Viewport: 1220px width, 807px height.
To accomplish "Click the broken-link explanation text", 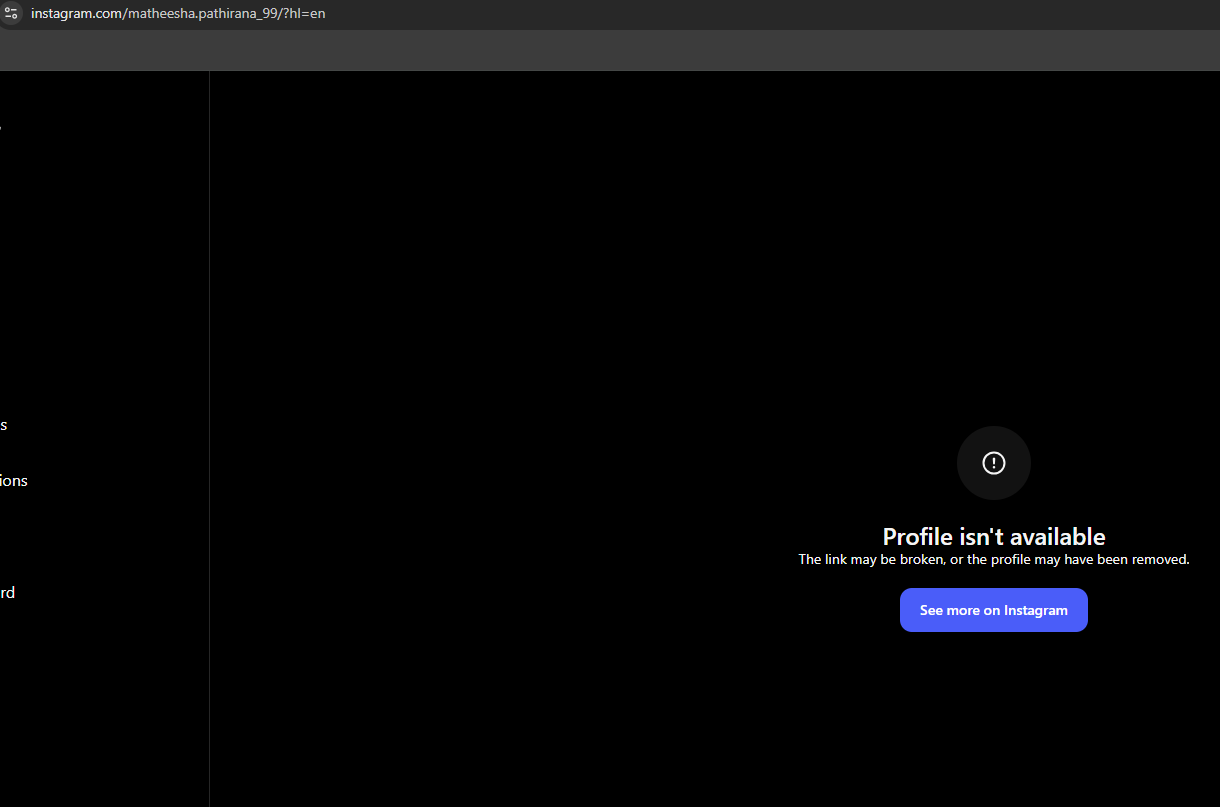I will click(993, 559).
